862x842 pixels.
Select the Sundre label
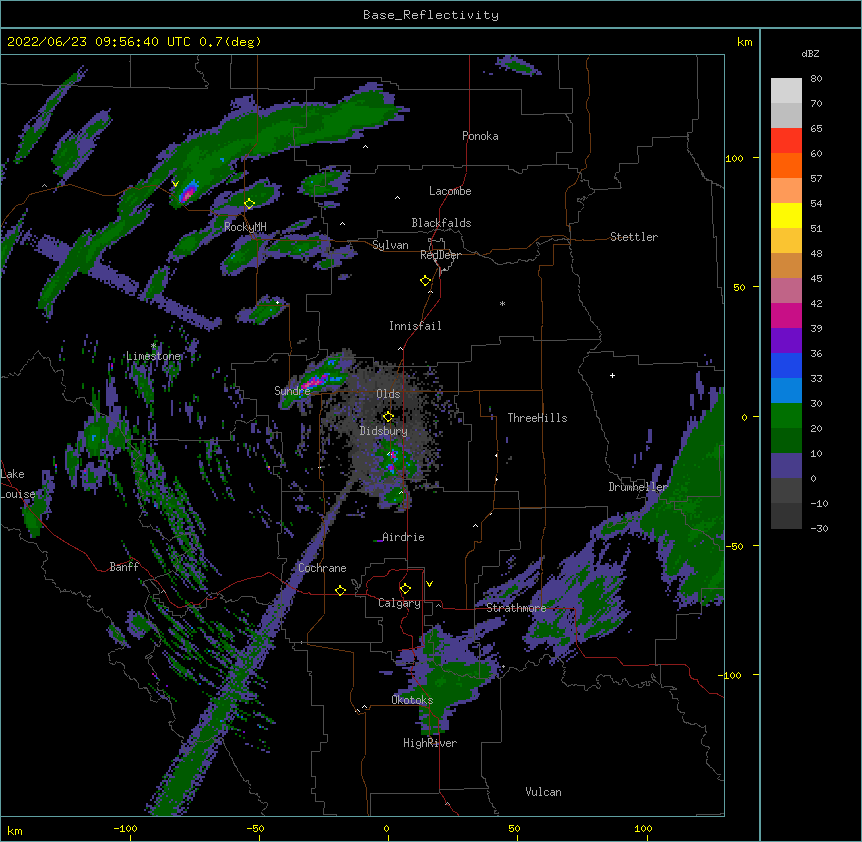point(292,391)
